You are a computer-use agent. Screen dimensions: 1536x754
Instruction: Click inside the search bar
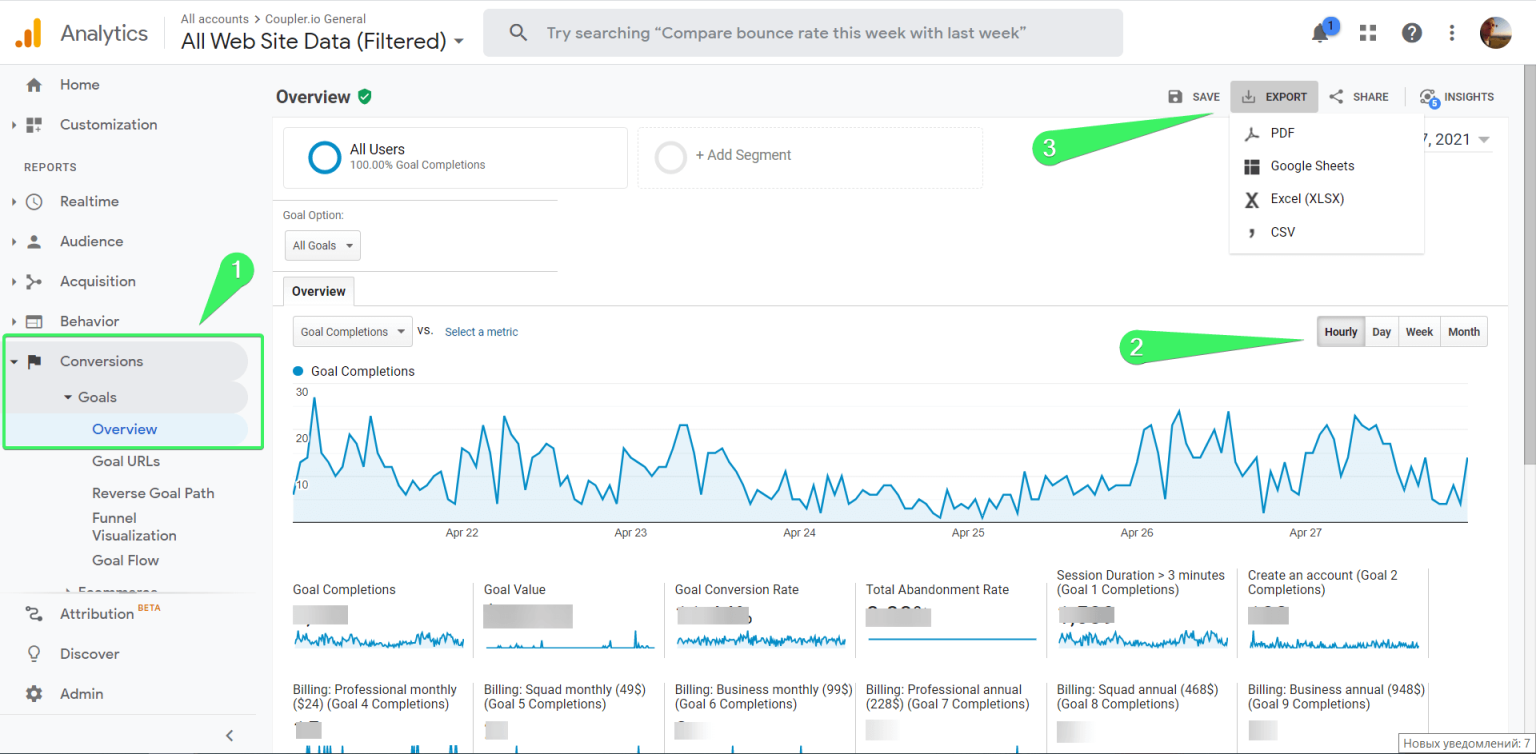tap(802, 32)
